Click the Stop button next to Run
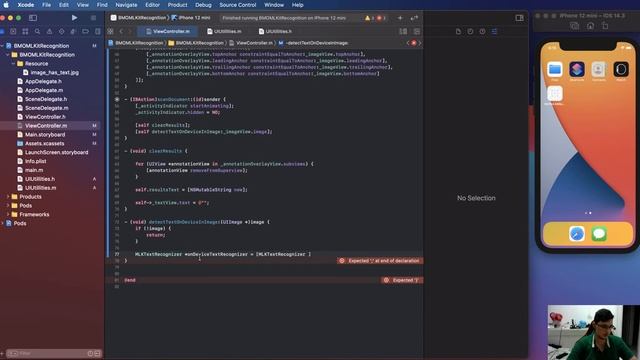The image size is (640, 360). tap(93, 18)
